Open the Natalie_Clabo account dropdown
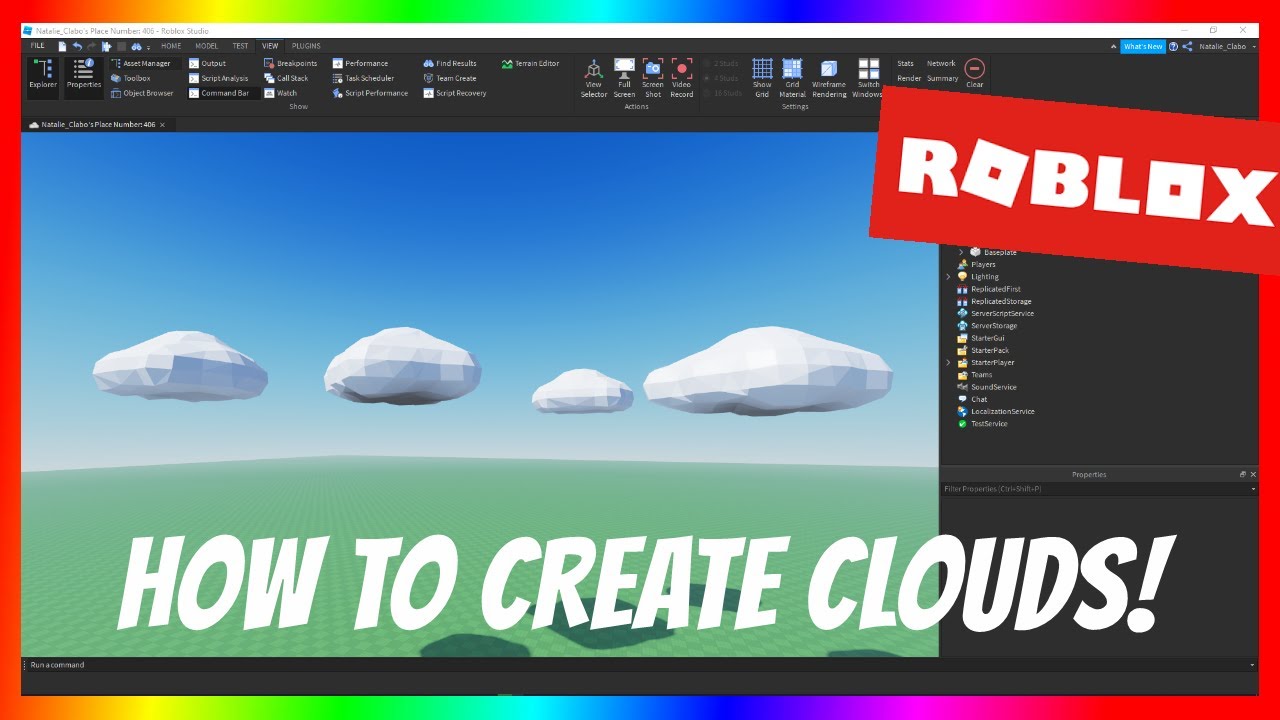This screenshot has height=720, width=1280. (1227, 46)
